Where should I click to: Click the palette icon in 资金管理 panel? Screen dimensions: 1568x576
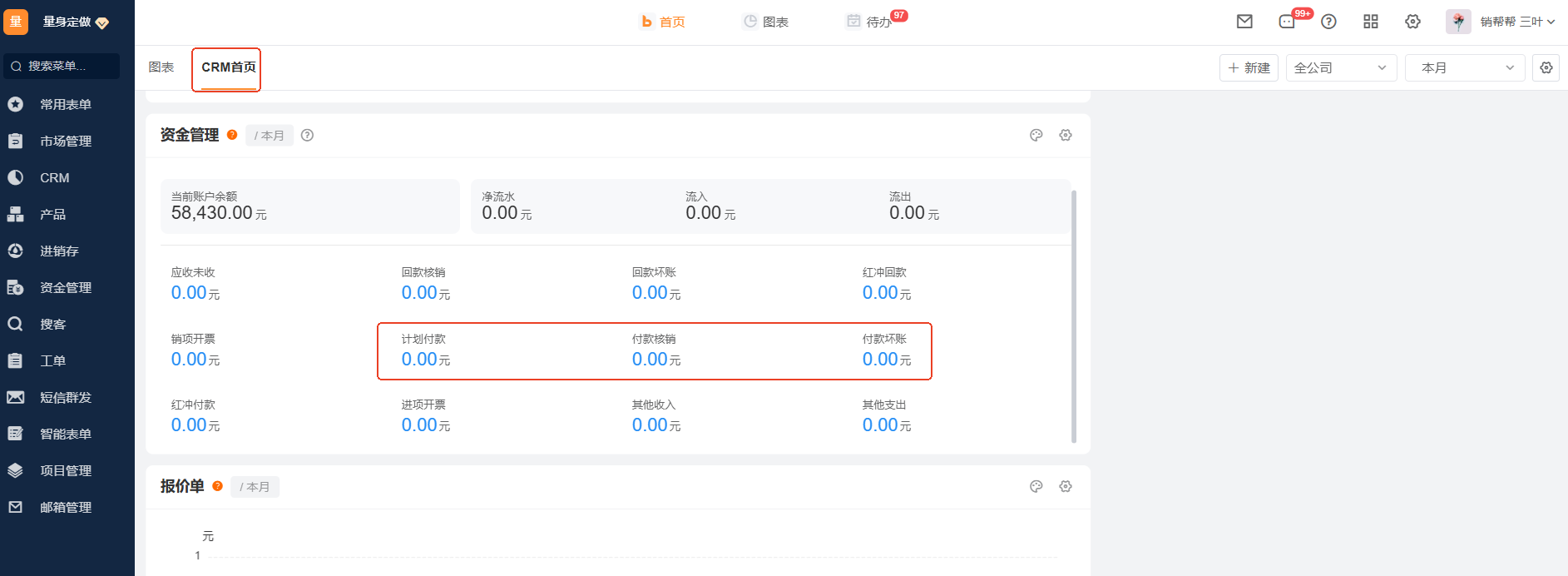pyautogui.click(x=1036, y=135)
